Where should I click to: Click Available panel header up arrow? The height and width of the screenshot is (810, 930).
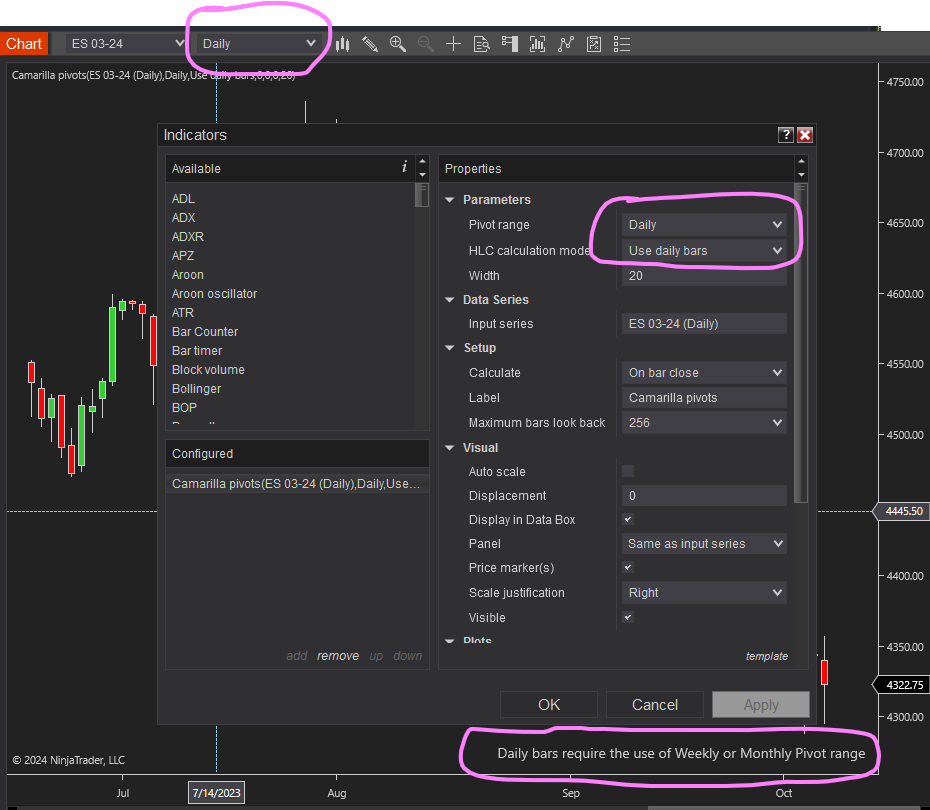tap(422, 162)
